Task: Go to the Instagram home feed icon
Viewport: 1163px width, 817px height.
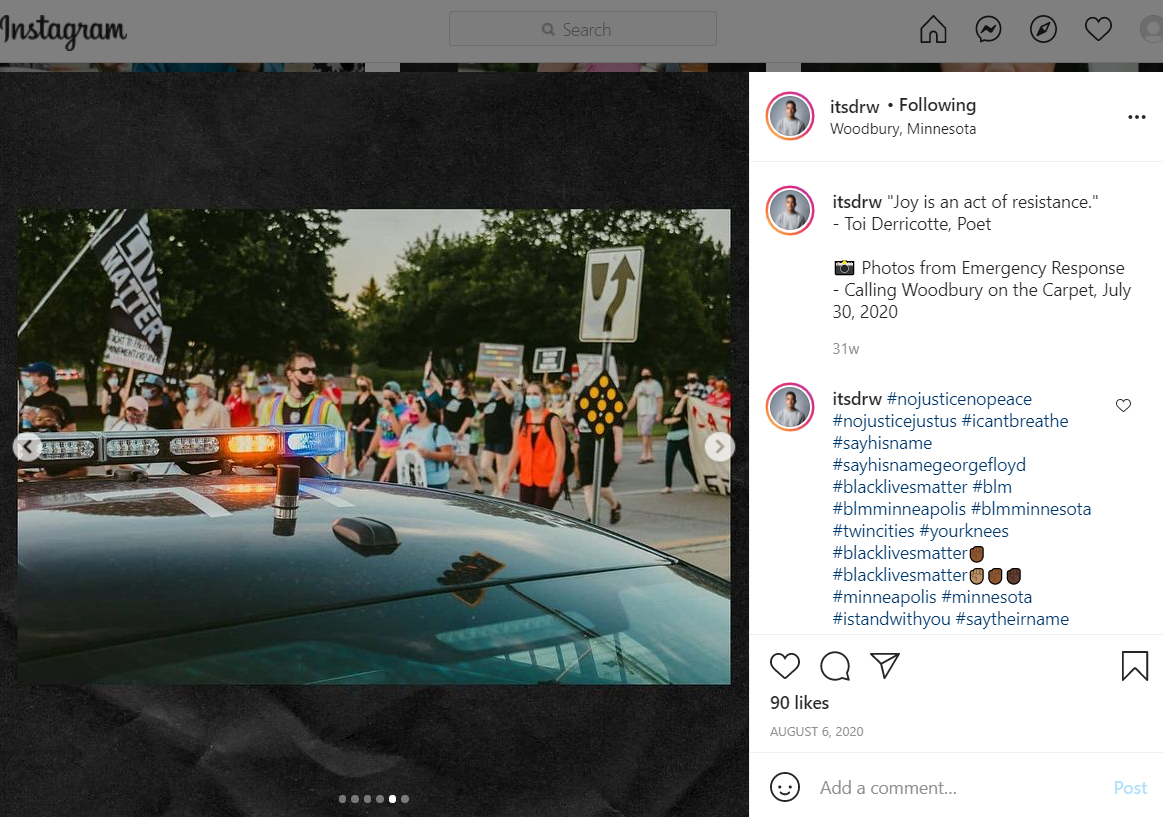Action: coord(932,30)
